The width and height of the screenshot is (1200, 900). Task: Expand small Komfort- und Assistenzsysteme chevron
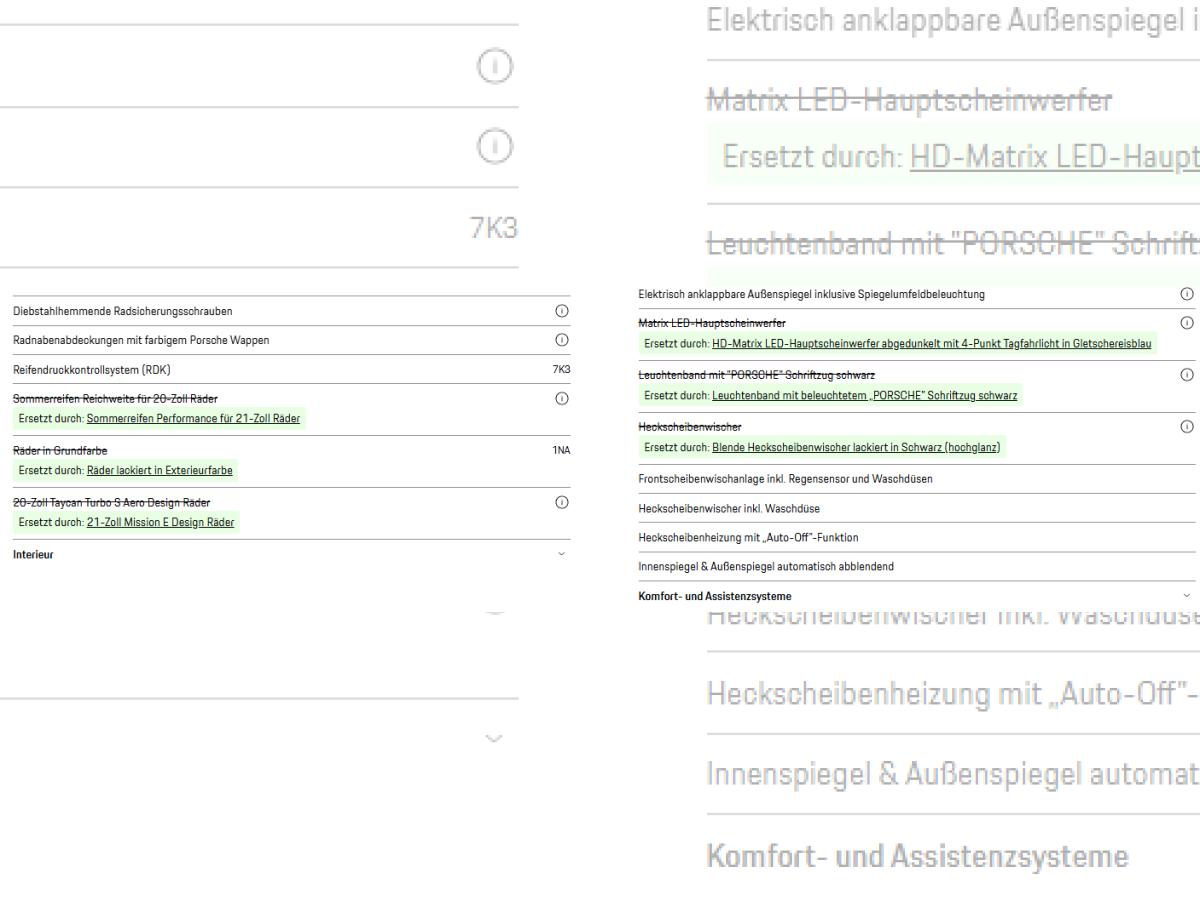tap(1188, 596)
